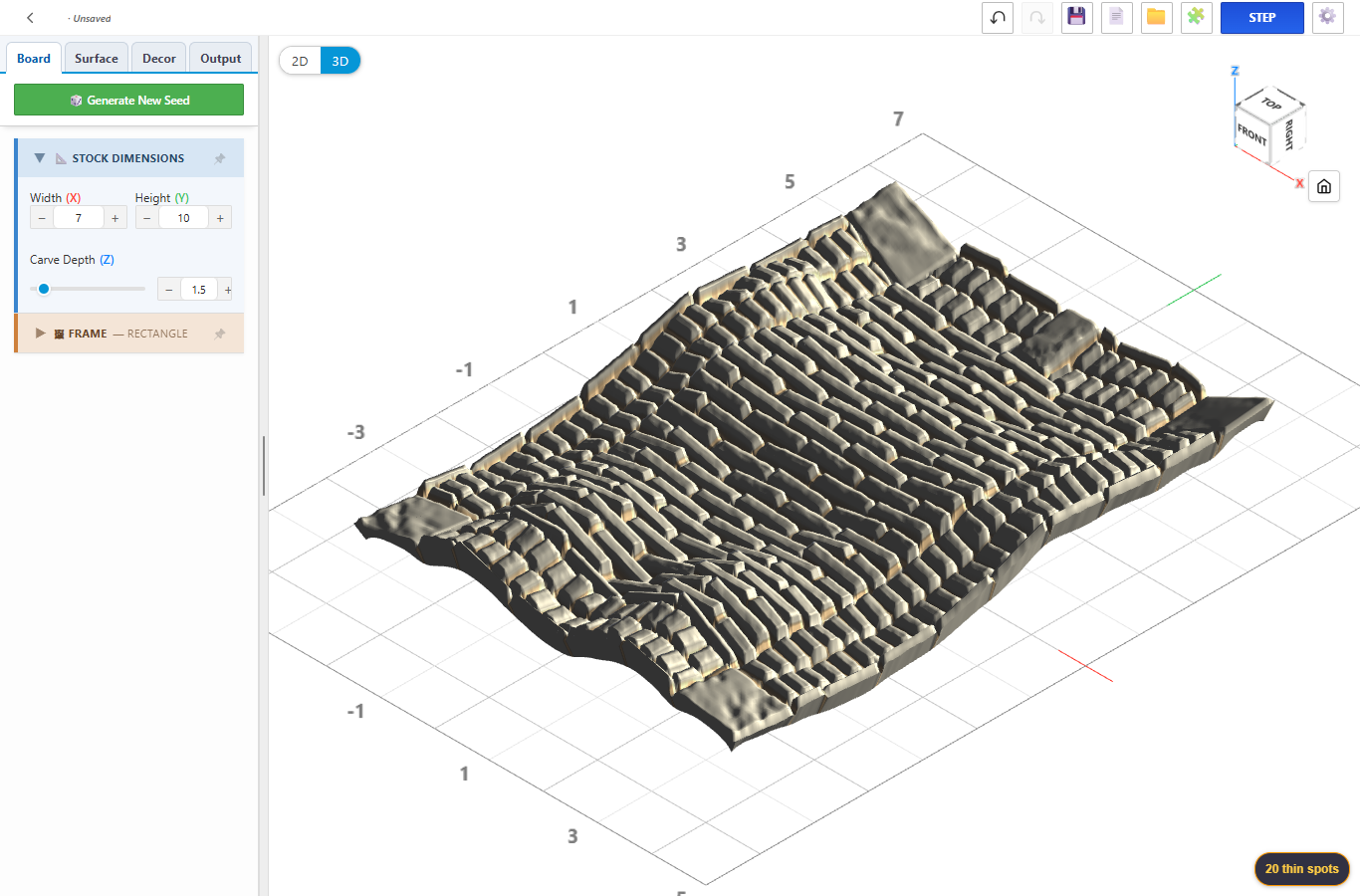Image resolution: width=1360 pixels, height=896 pixels.
Task: Expand the Frame Rectangle section
Action: point(41,334)
